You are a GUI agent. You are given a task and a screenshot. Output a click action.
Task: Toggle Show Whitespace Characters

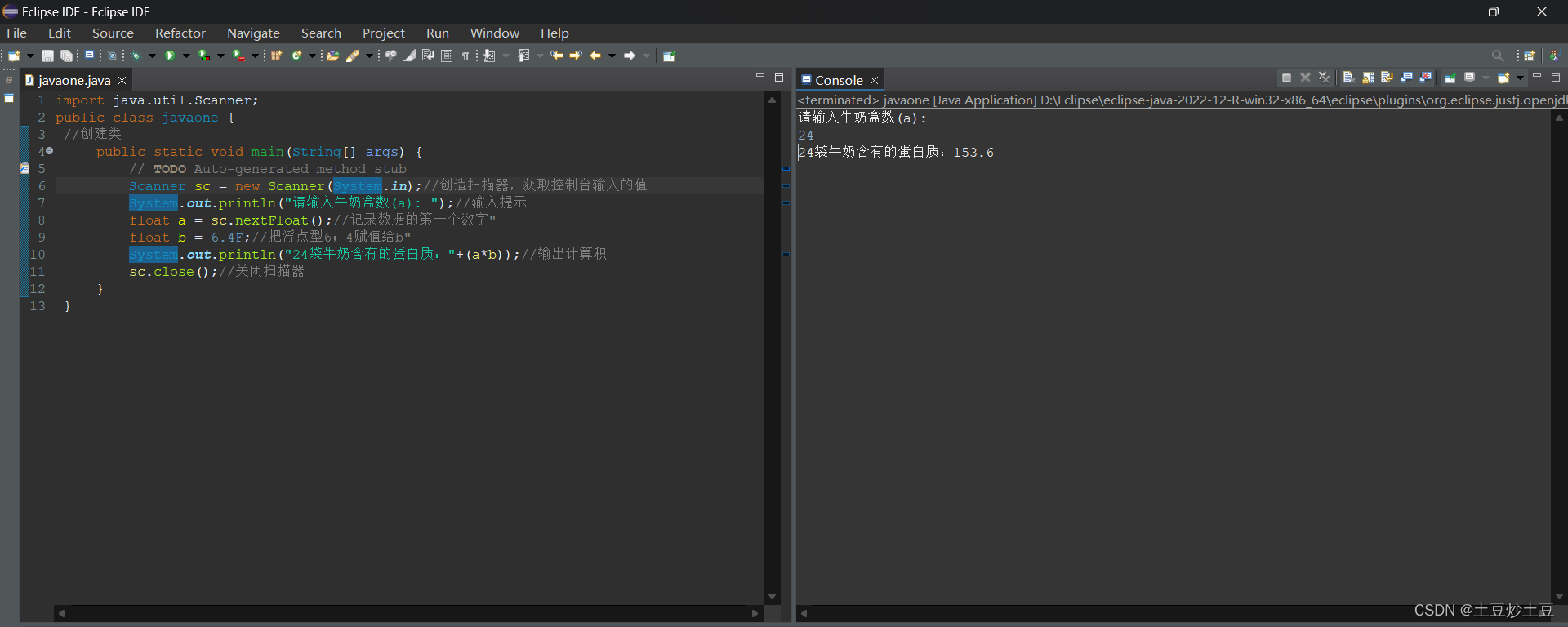[465, 56]
